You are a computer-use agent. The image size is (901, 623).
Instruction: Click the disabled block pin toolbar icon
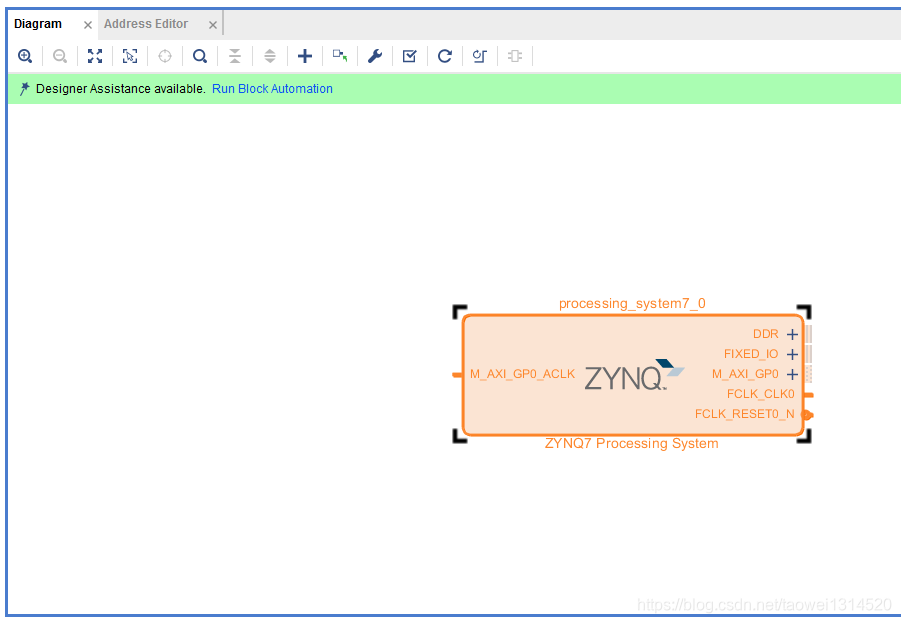tap(515, 56)
